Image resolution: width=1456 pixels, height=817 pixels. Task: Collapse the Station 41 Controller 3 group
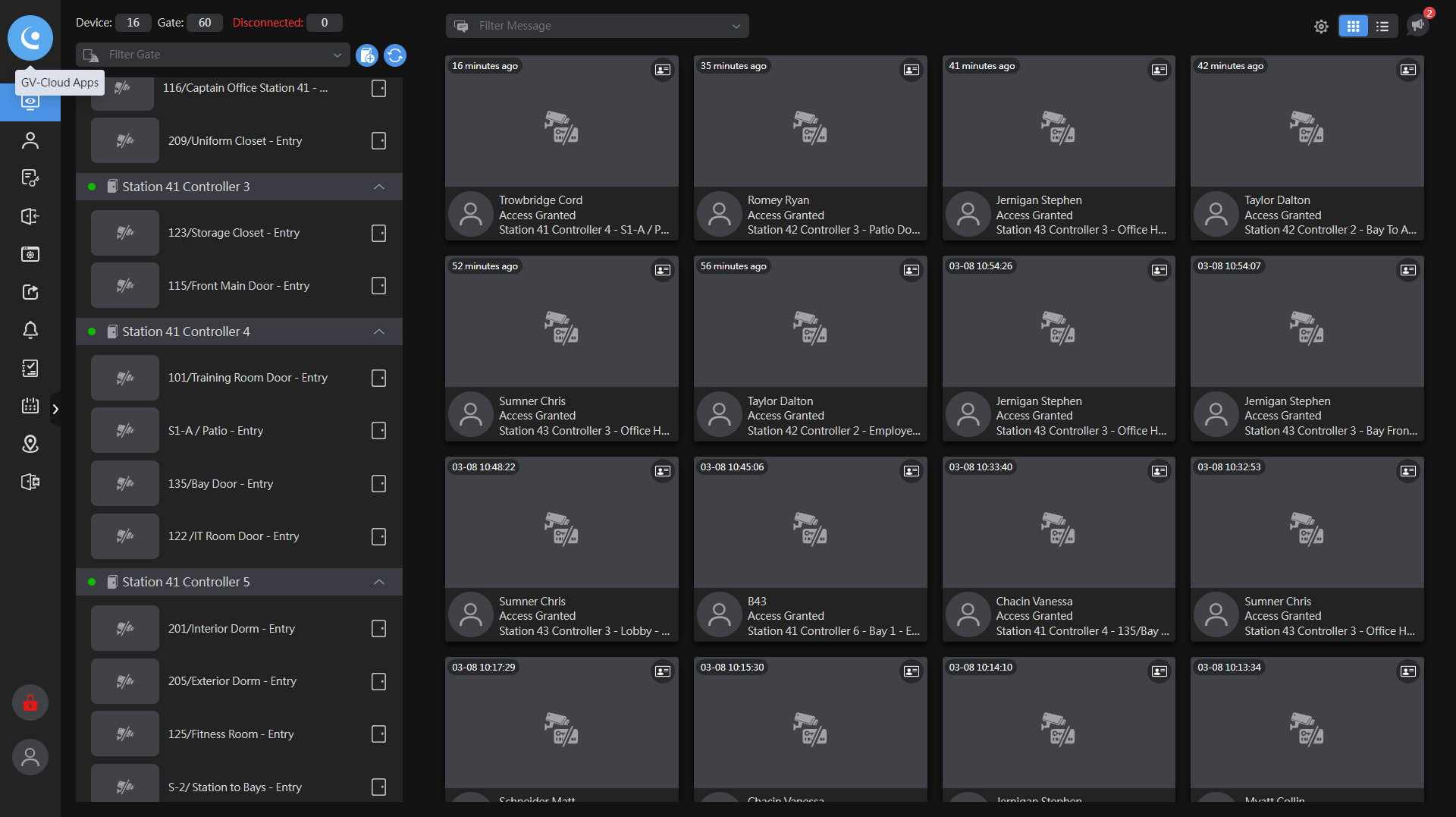click(379, 187)
